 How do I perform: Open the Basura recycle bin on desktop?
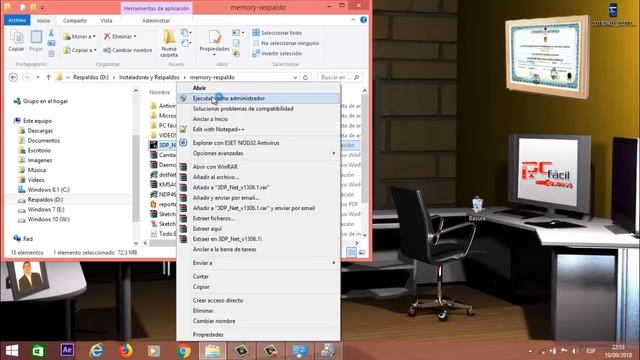[477, 209]
